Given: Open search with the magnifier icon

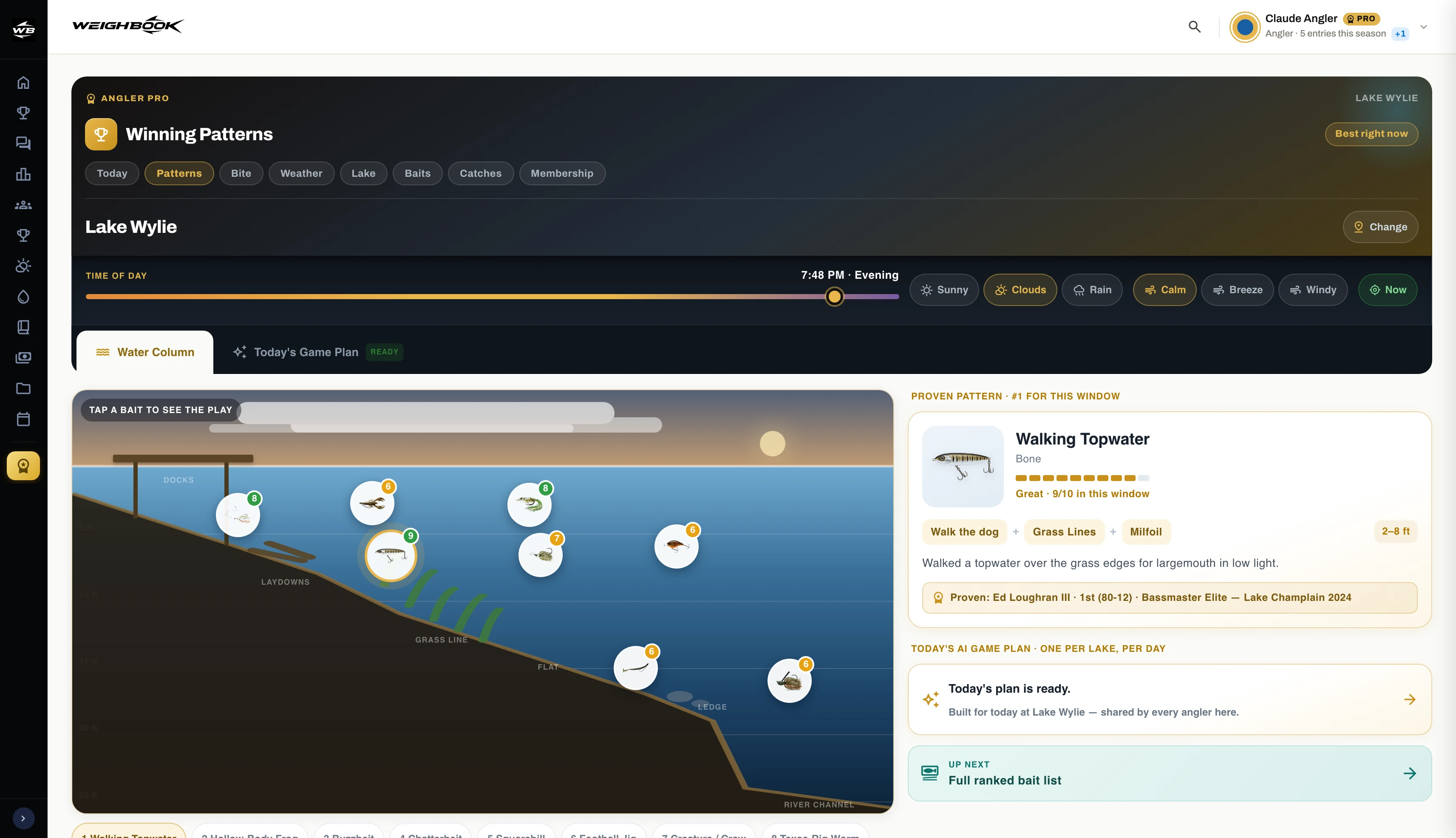Looking at the screenshot, I should (1195, 26).
